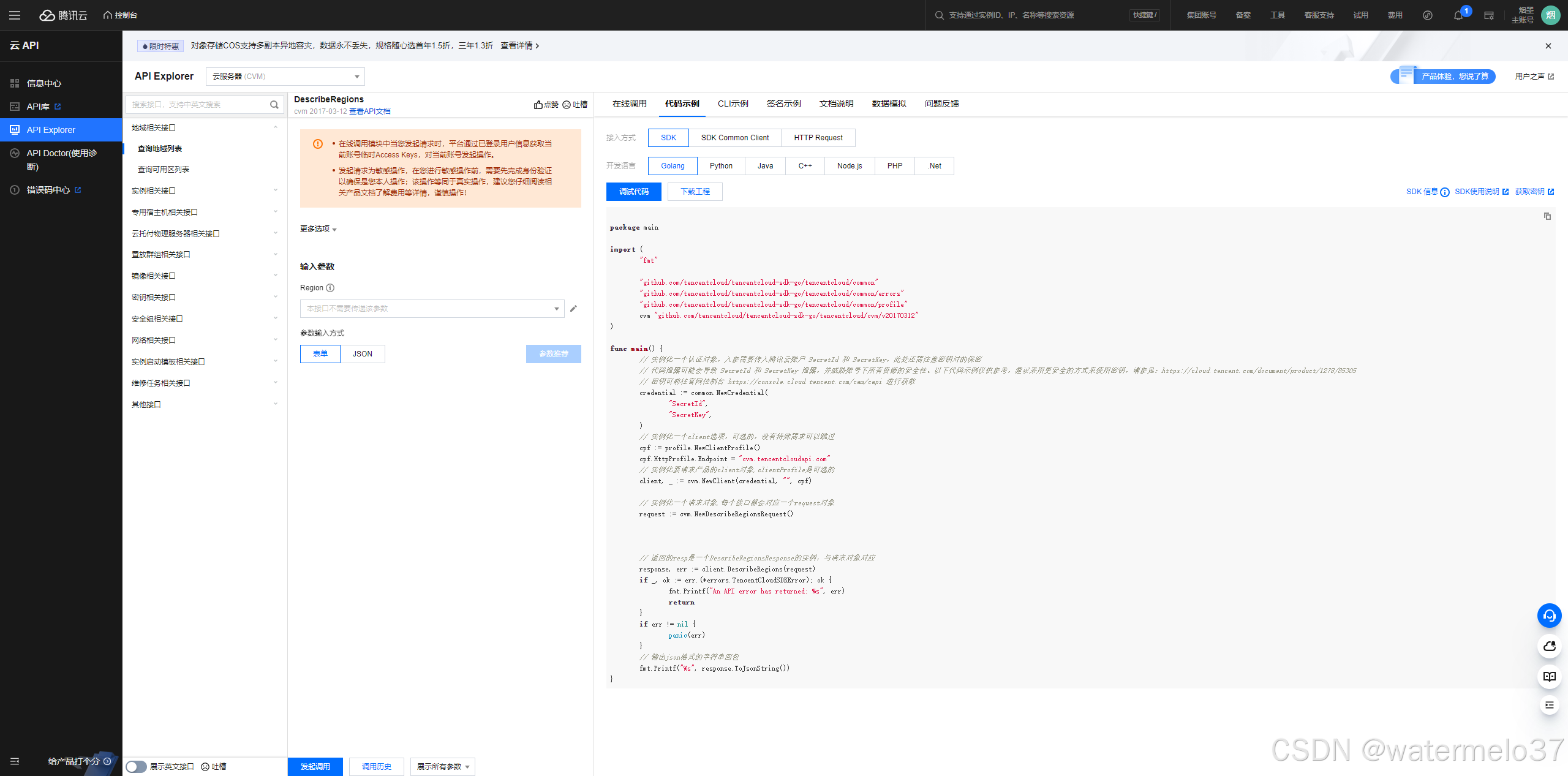Switch to the 在线调用 tab
This screenshot has width=1568, height=776.
[629, 104]
